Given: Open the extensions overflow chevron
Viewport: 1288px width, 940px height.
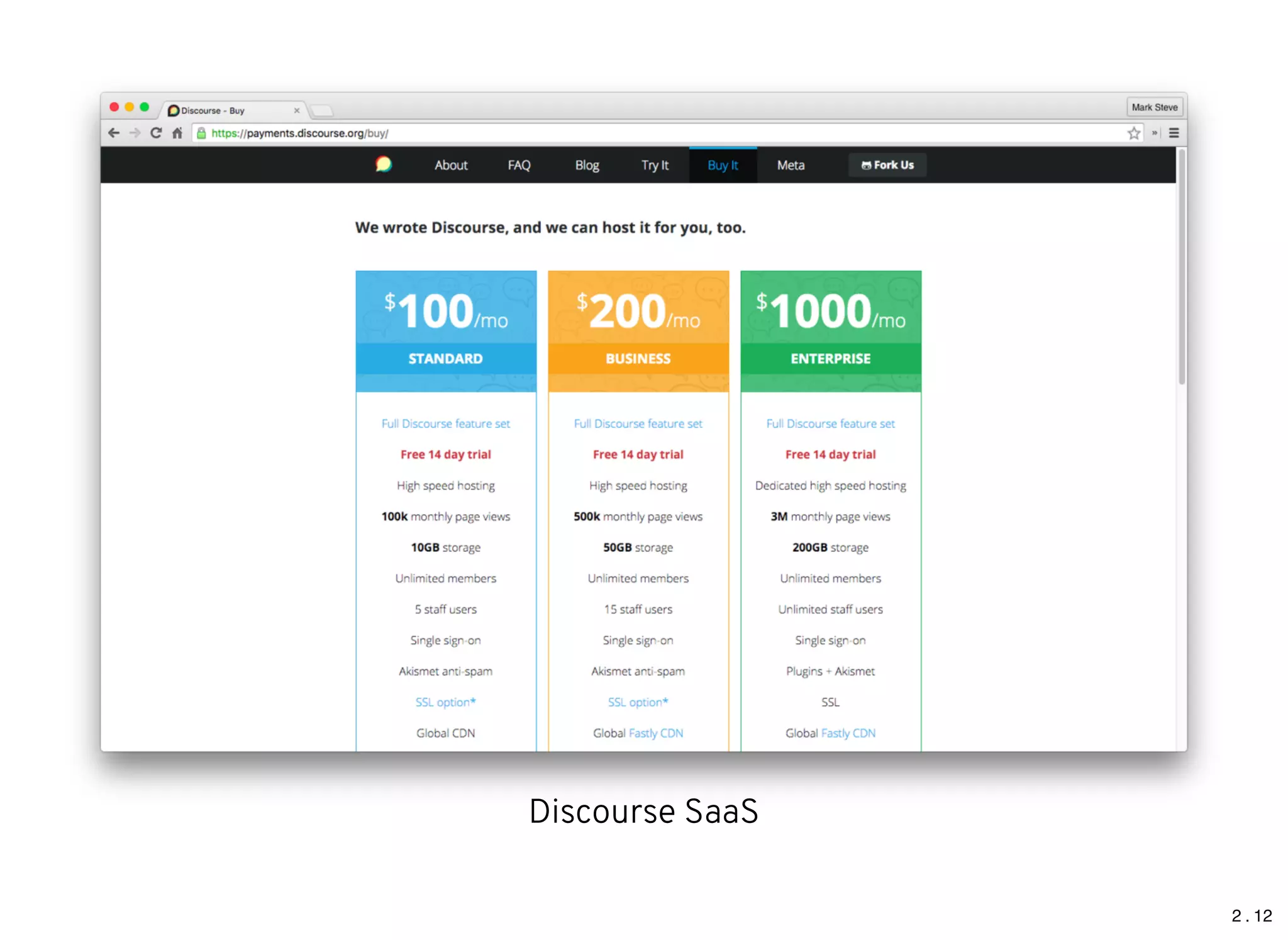Looking at the screenshot, I should pyautogui.click(x=1155, y=133).
